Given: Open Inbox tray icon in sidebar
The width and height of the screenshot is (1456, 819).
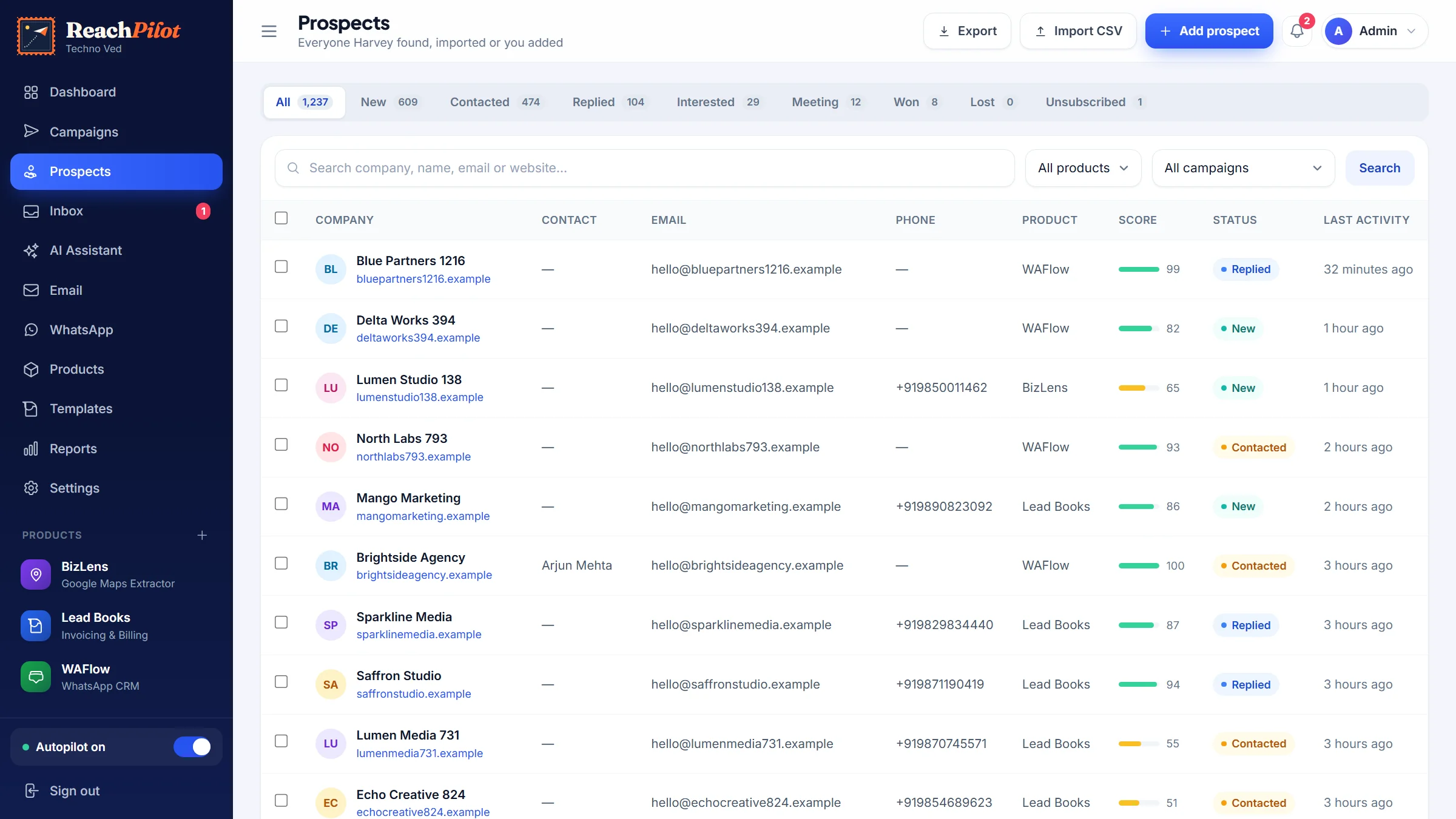Looking at the screenshot, I should tap(31, 211).
